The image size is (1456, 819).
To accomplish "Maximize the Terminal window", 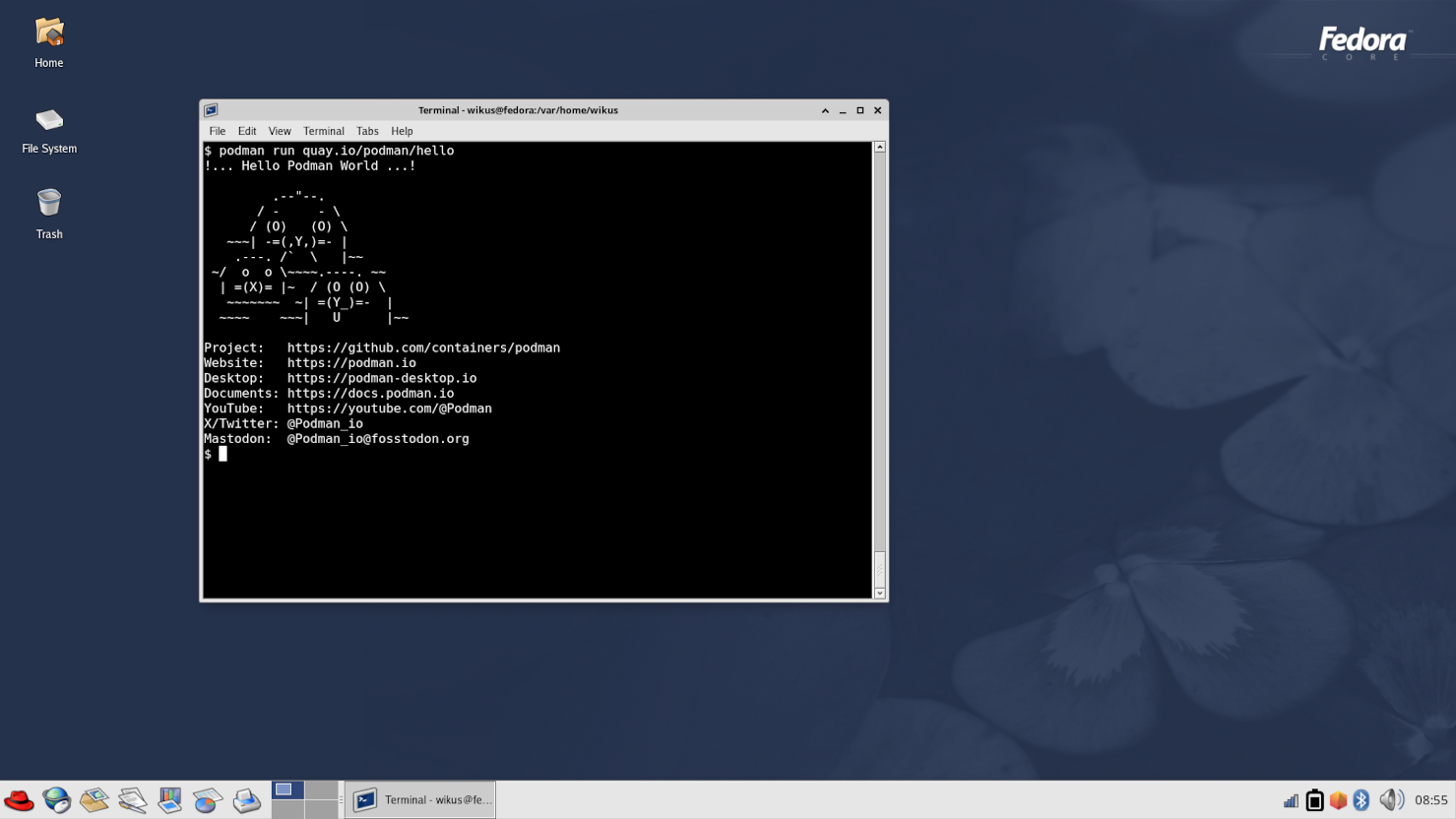I will click(x=860, y=110).
